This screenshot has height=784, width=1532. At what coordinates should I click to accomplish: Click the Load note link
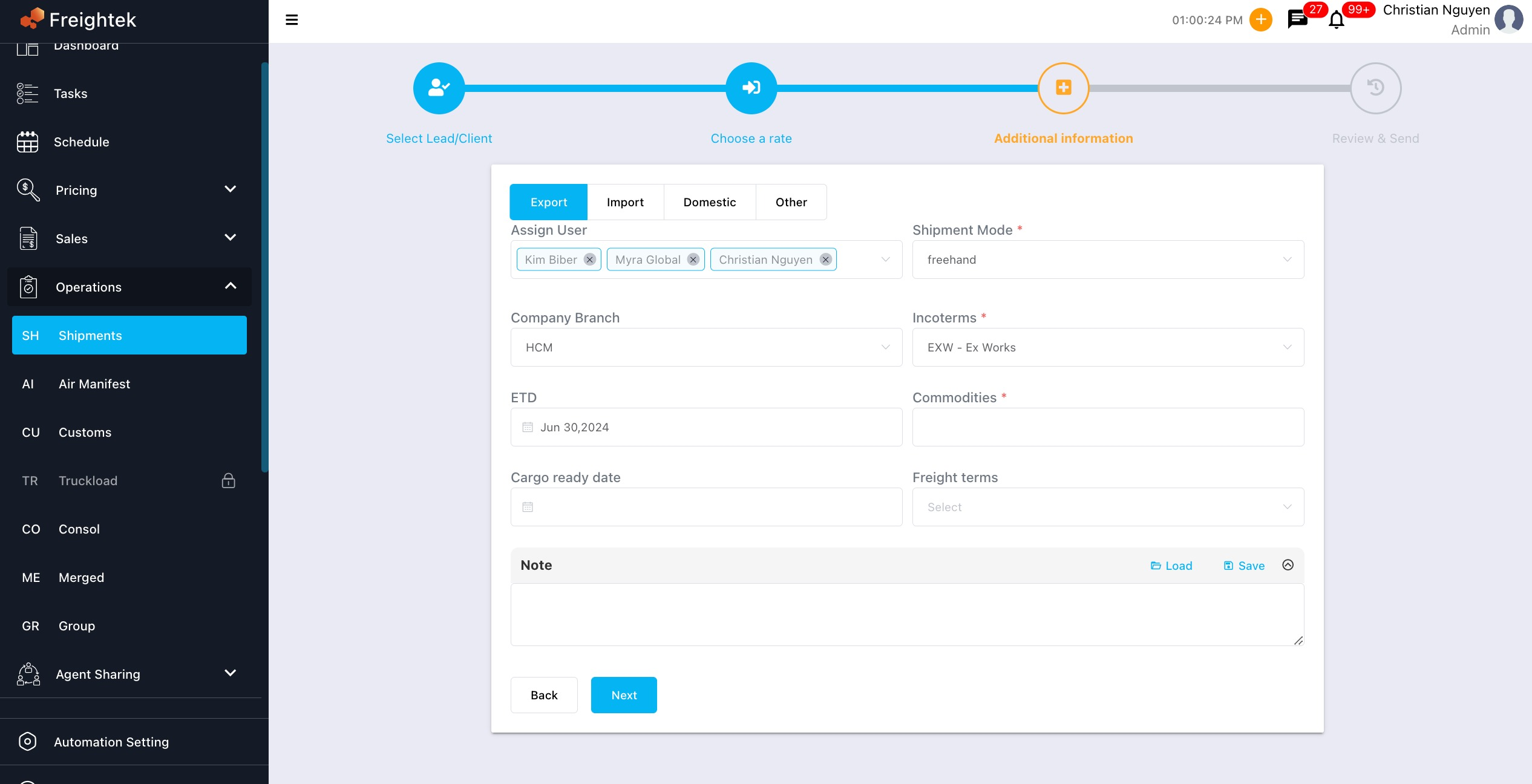[x=1171, y=566]
